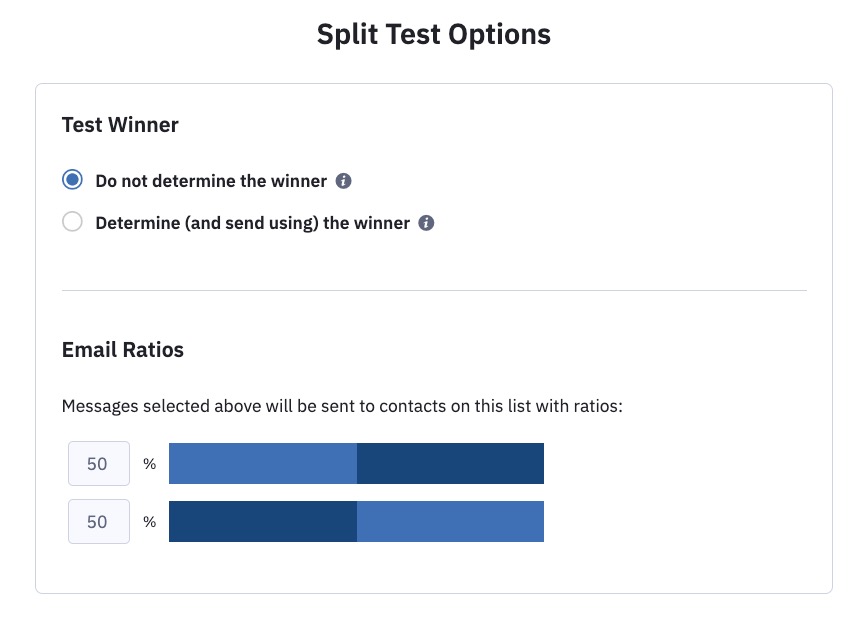
Task: Click the info icon beside 'Do not determine the winner'
Action: tap(343, 180)
